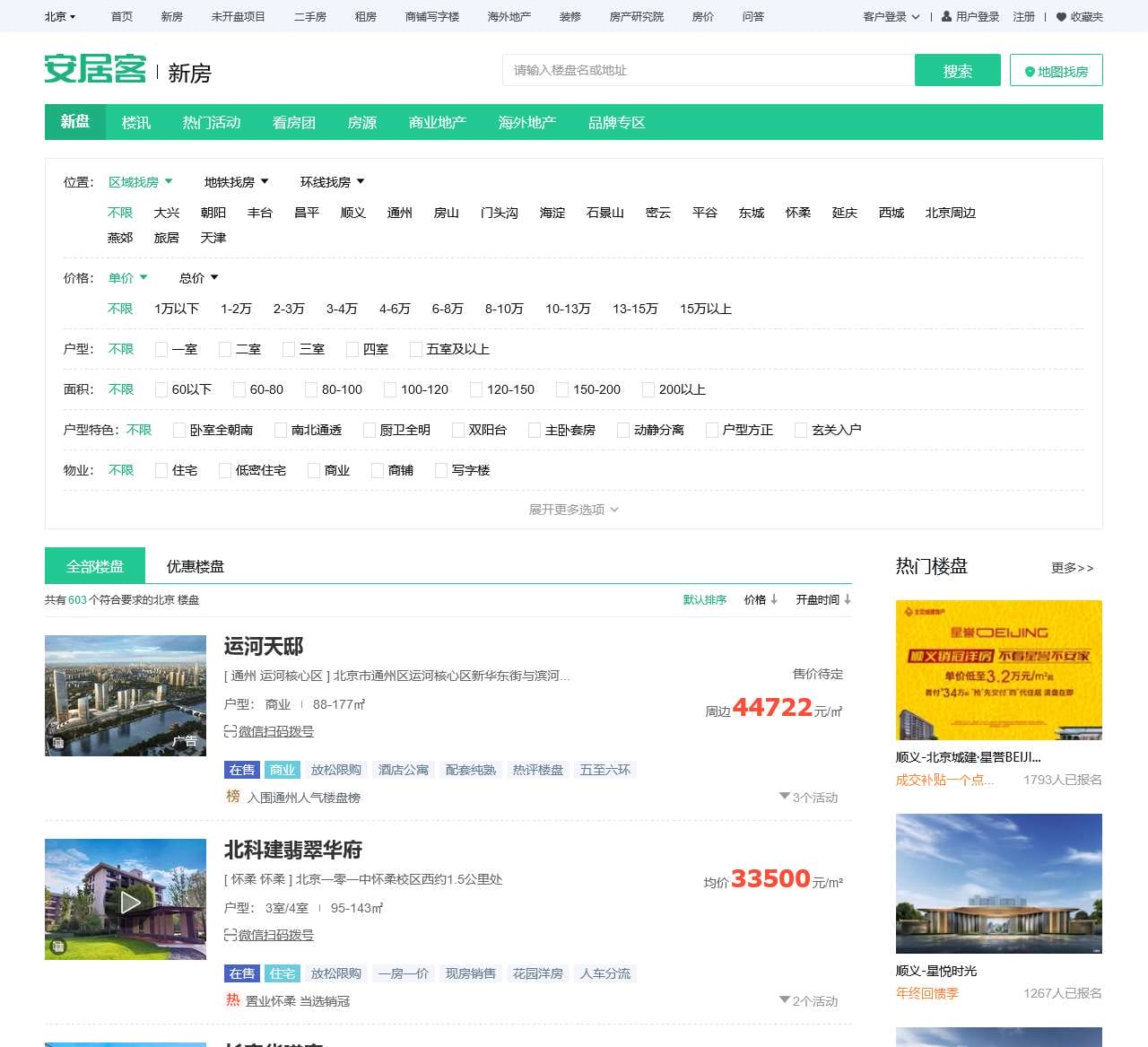The width and height of the screenshot is (1148, 1047).
Task: Expand 展开更多选项 to show more filters
Action: click(x=572, y=509)
